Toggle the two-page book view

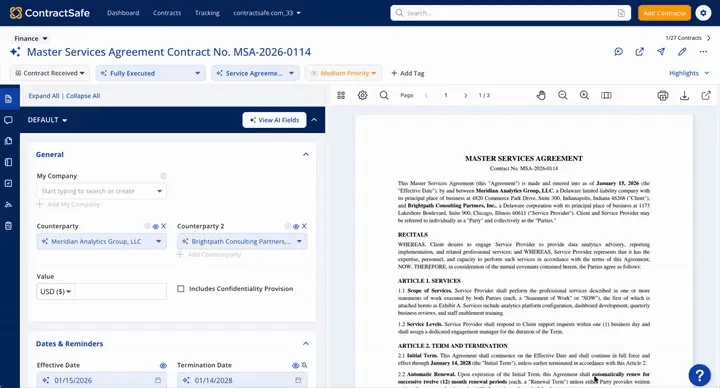click(606, 96)
